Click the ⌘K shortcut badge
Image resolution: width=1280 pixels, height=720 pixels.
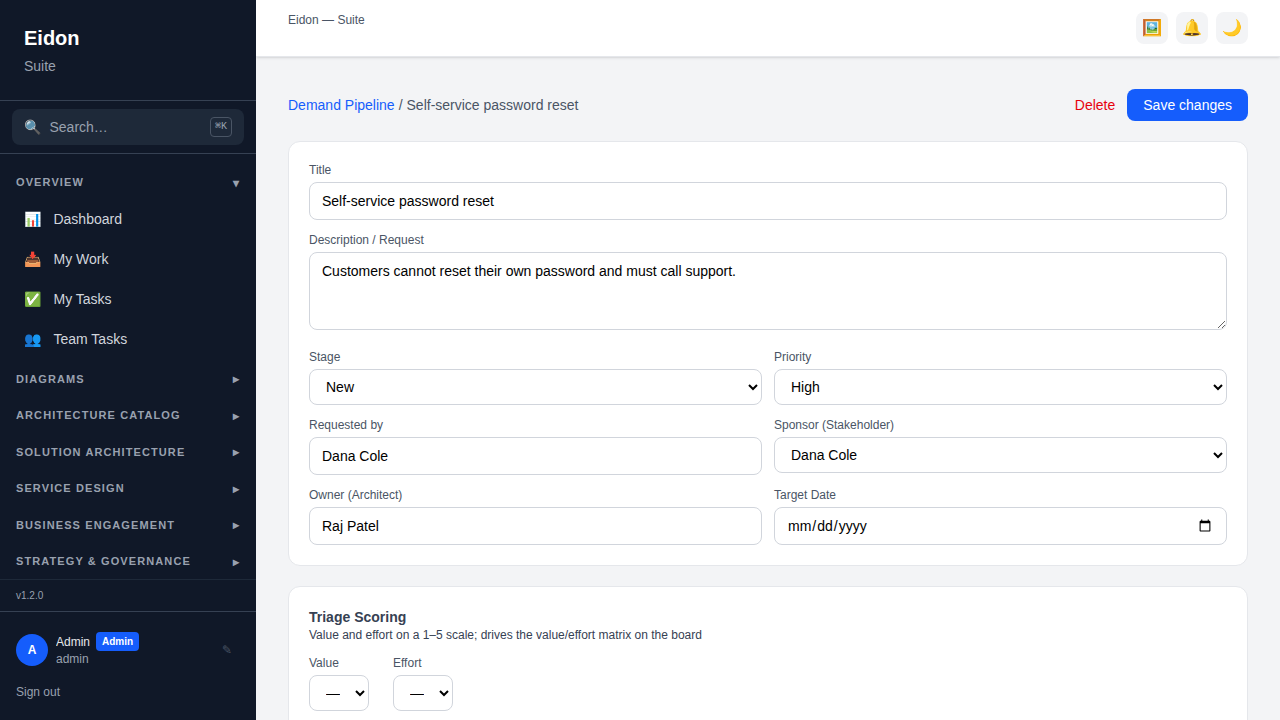coord(221,127)
